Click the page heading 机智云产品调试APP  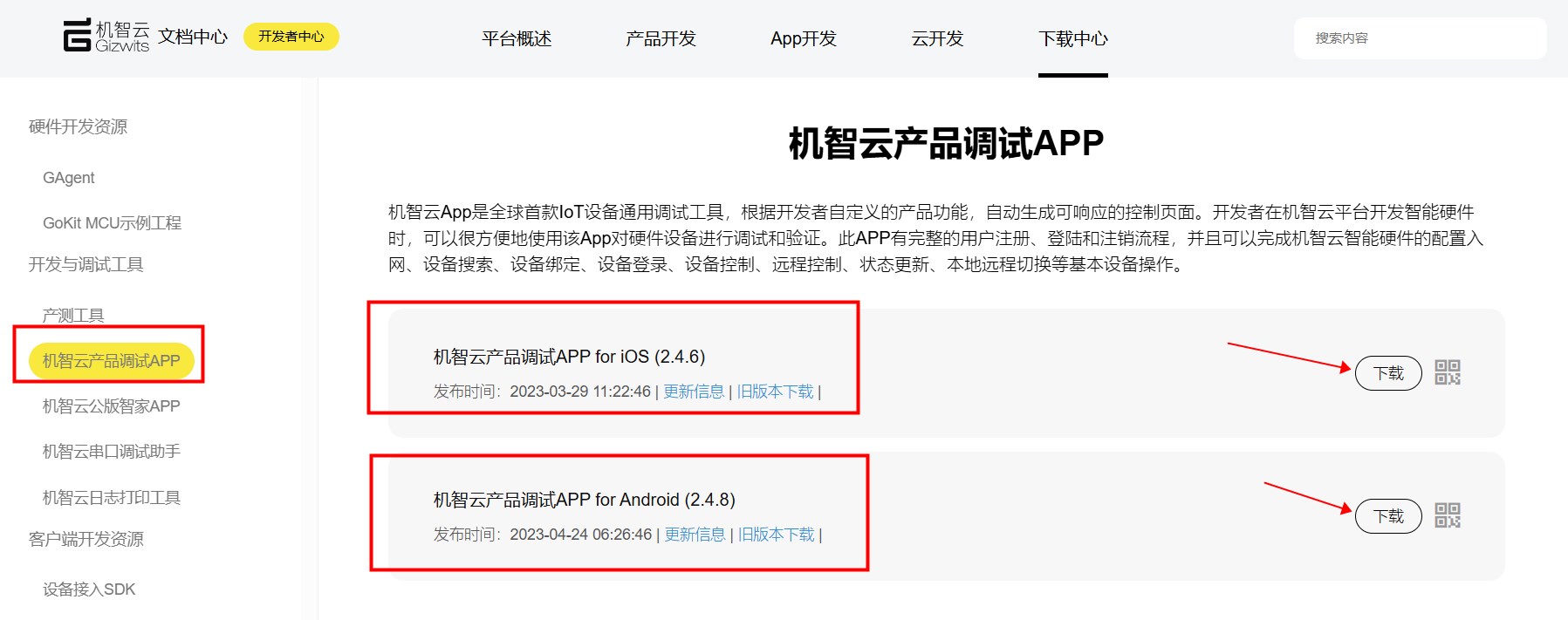946,143
